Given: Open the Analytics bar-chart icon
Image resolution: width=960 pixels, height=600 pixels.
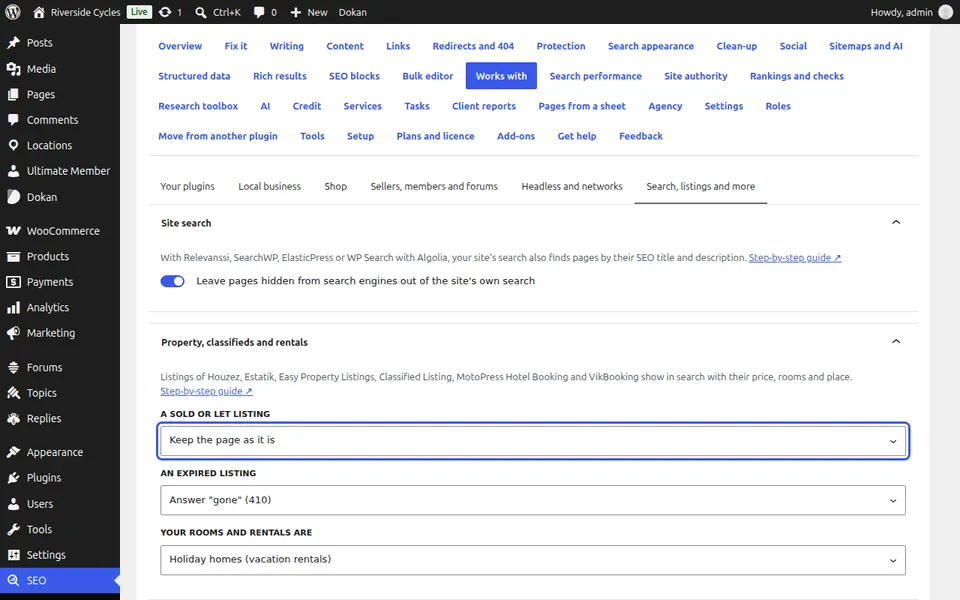Looking at the screenshot, I should point(13,307).
